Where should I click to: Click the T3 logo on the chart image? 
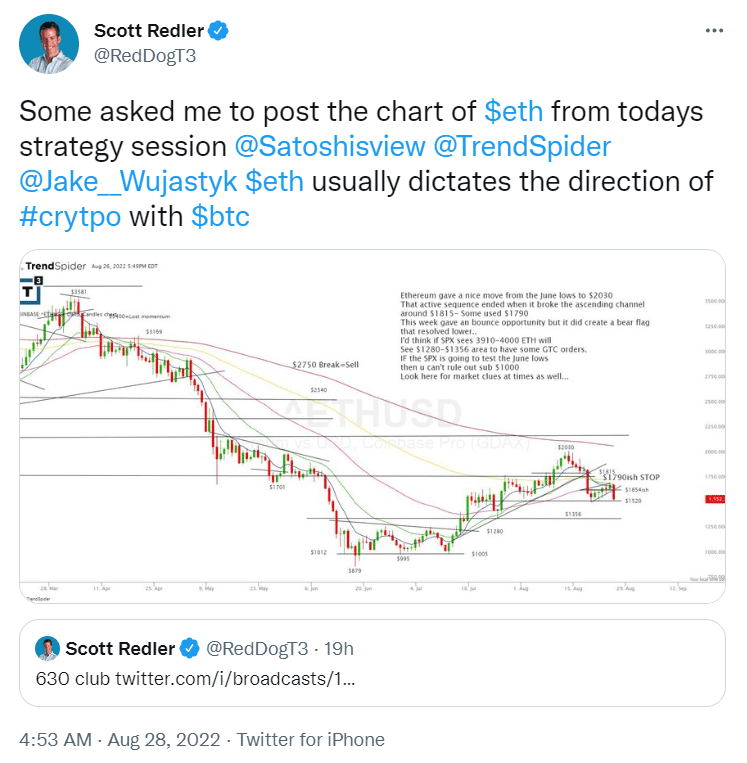pos(31,291)
